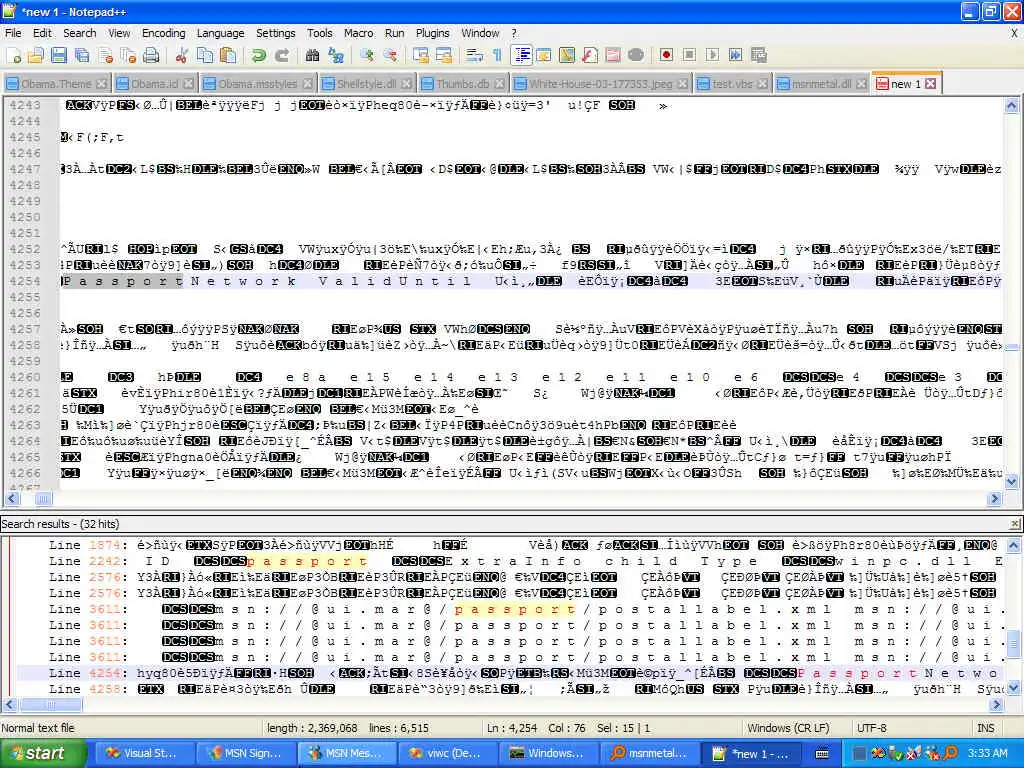Click the Copy toolbar icon
Image resolution: width=1024 pixels, height=768 pixels.
point(205,56)
